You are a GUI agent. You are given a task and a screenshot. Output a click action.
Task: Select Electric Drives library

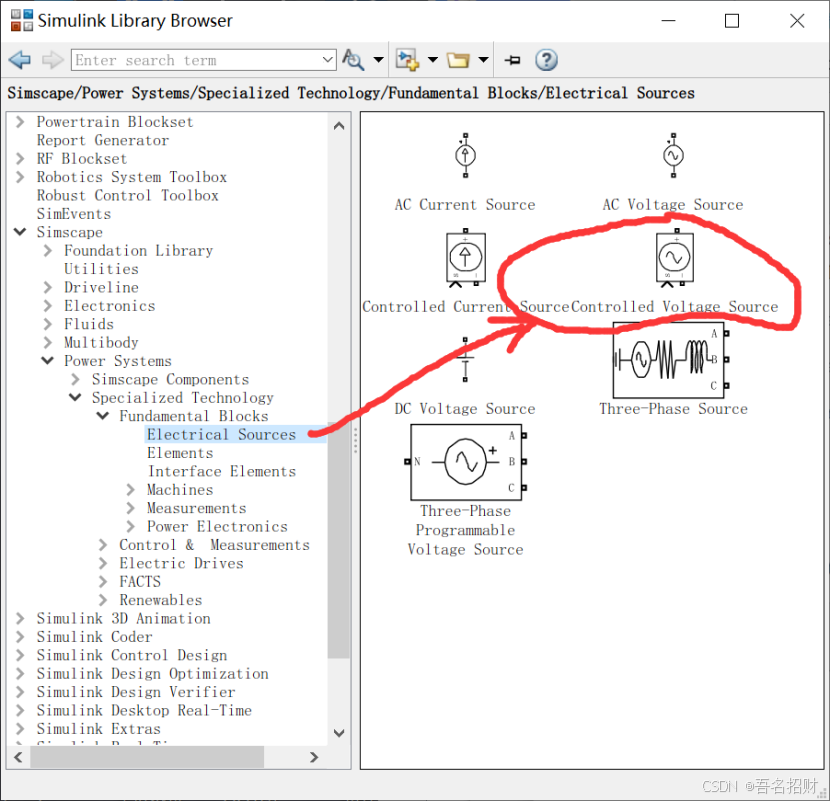pos(181,563)
